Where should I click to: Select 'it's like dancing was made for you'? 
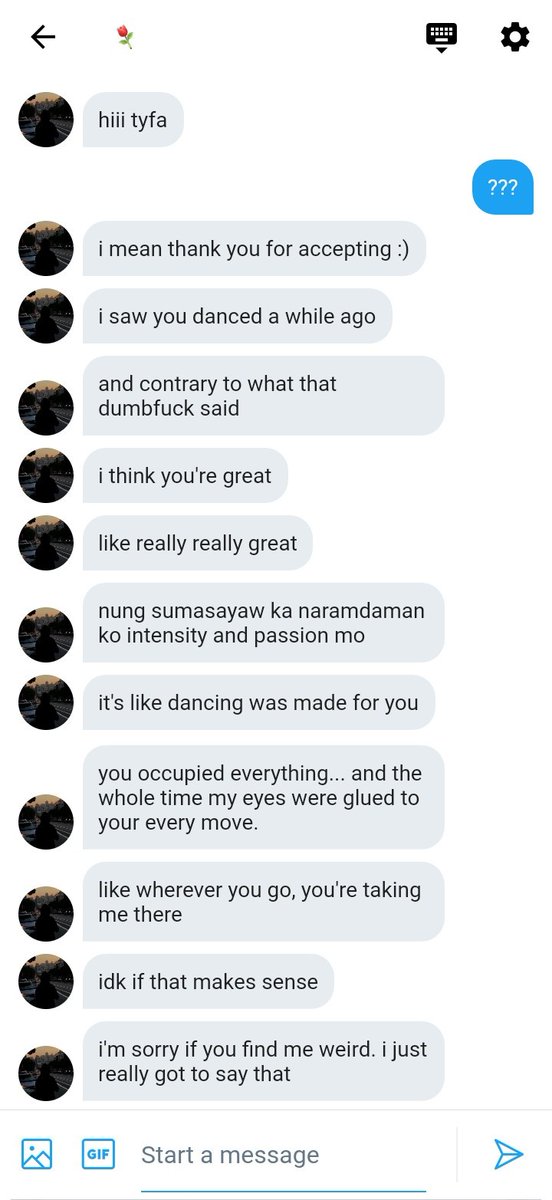click(x=259, y=702)
